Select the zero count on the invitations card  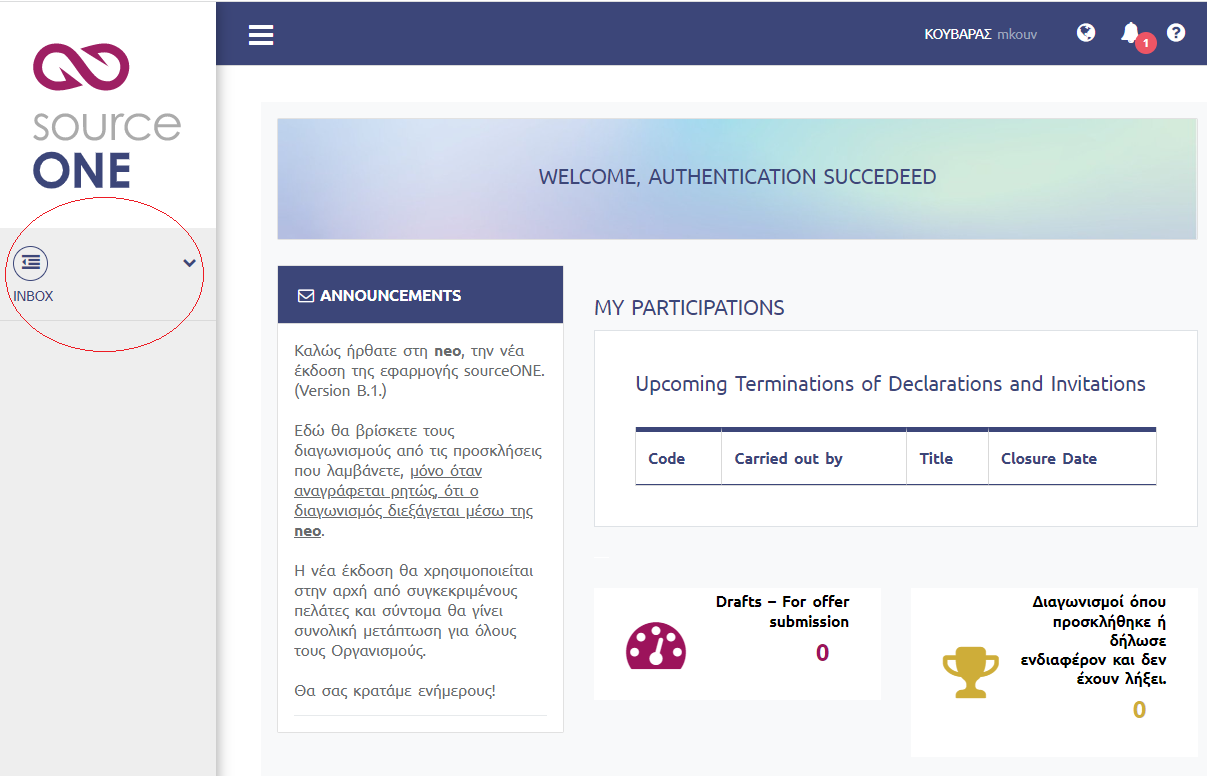pyautogui.click(x=1138, y=710)
